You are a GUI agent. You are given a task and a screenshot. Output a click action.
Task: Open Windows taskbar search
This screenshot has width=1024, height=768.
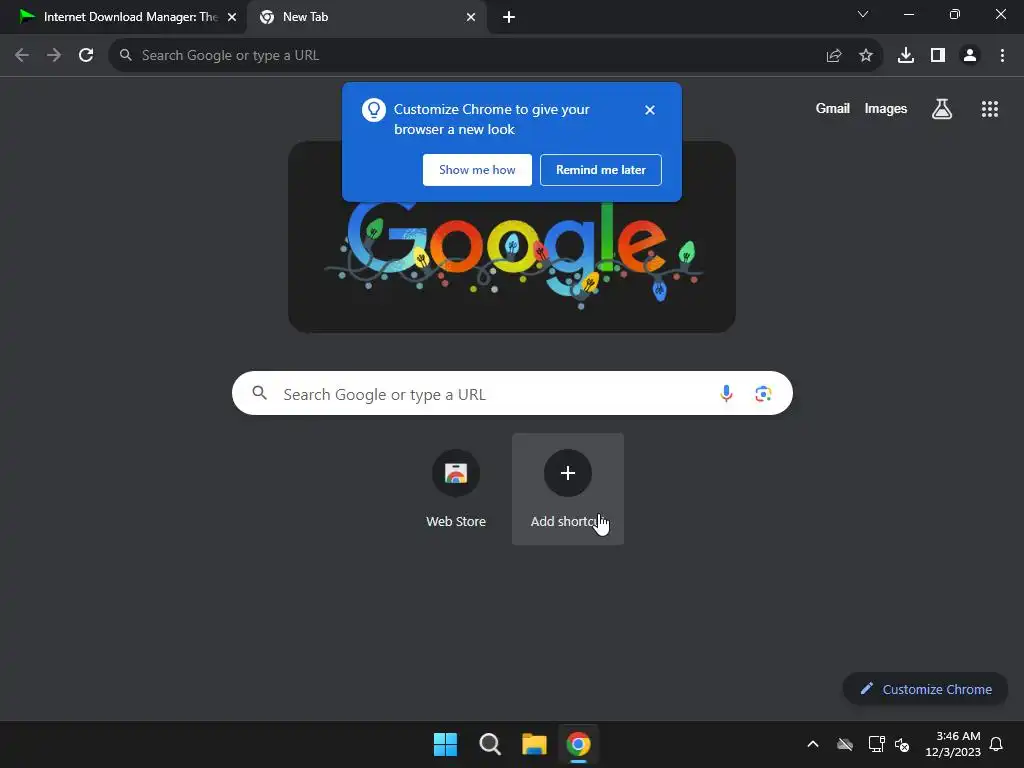[490, 744]
